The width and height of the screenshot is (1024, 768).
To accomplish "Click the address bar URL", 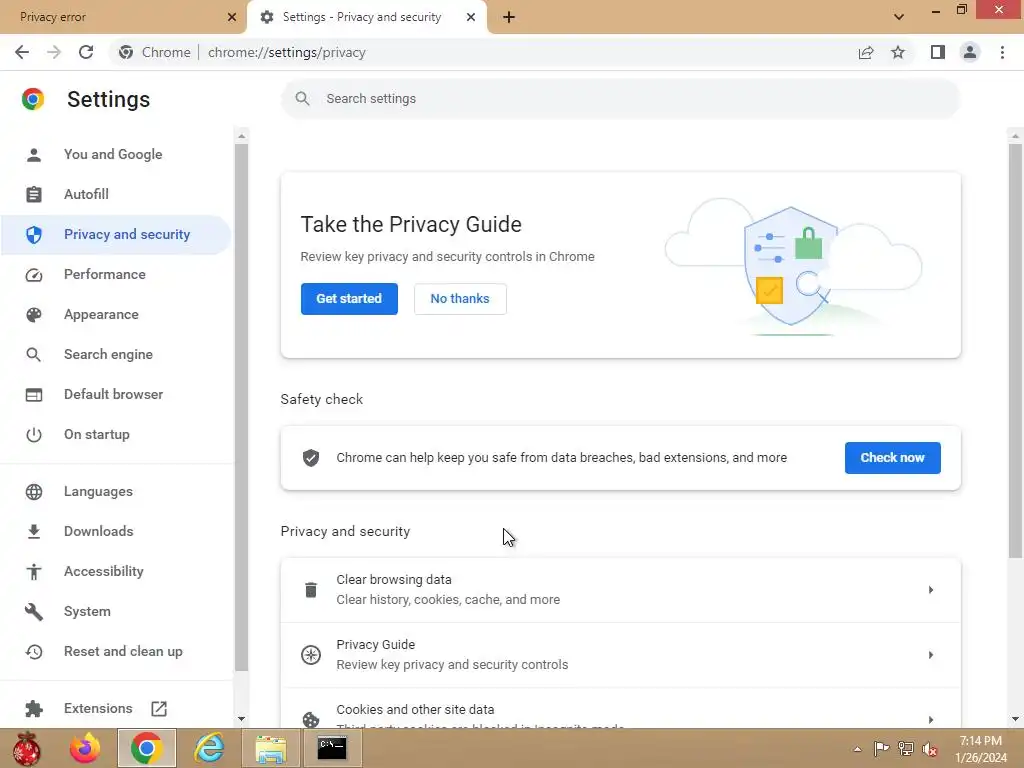I will 287,52.
